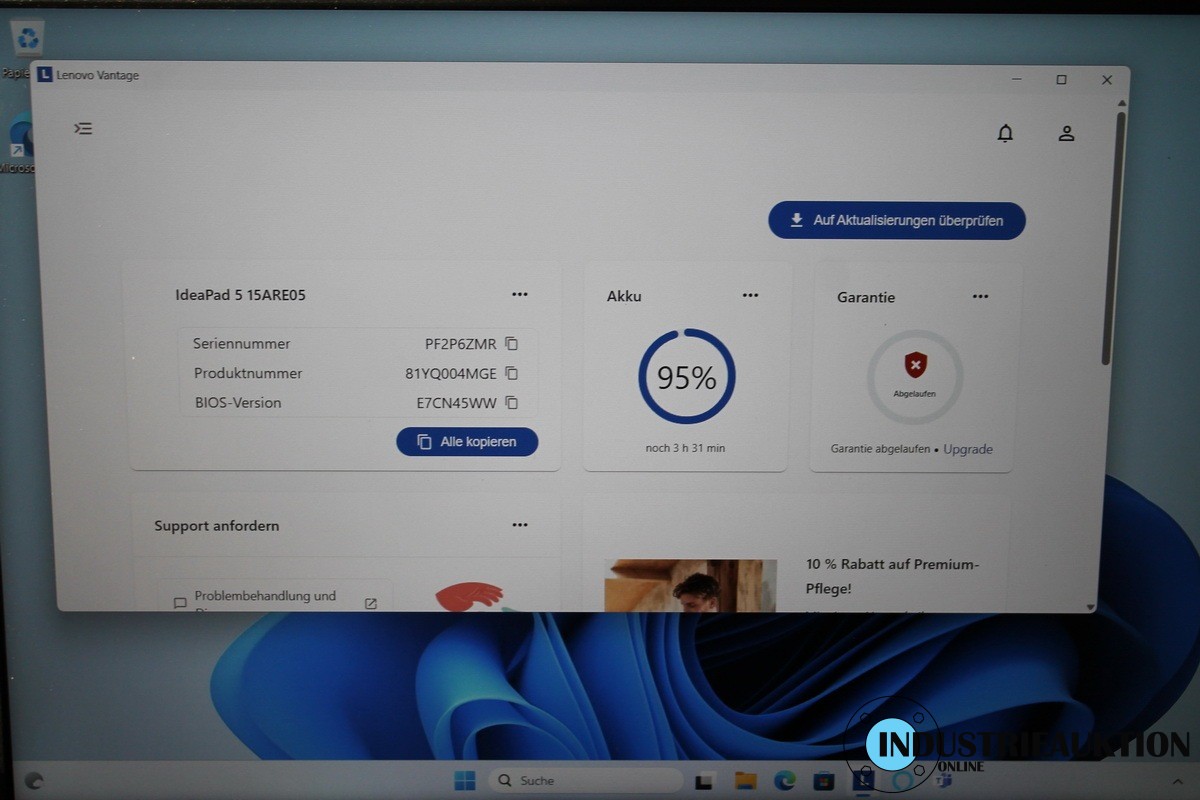Click the taskbar Suche search box
This screenshot has height=800, width=1200.
585,780
